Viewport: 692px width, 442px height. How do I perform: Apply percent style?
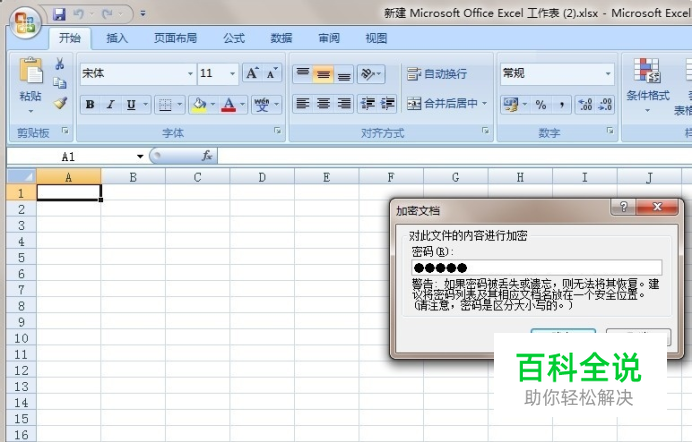[541, 105]
